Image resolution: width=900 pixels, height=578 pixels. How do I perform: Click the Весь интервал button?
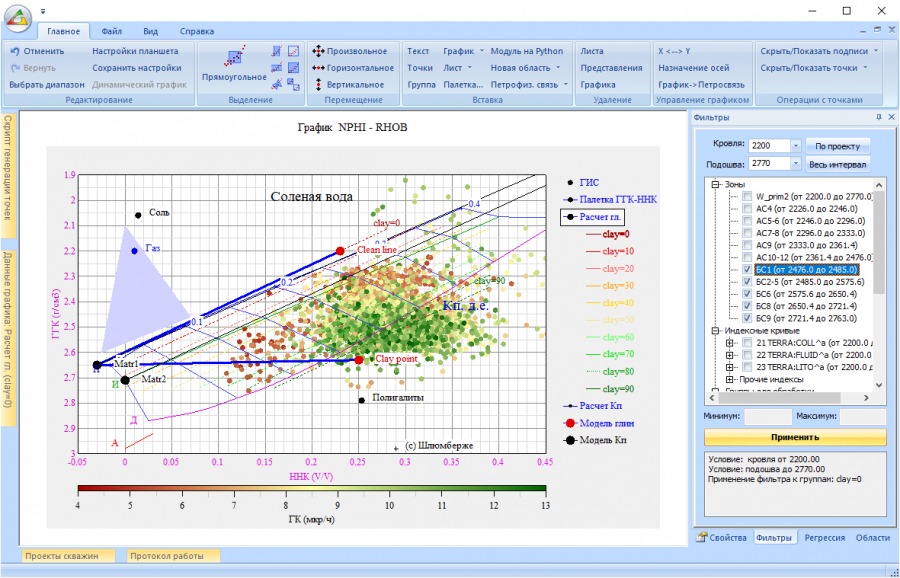pyautogui.click(x=837, y=164)
